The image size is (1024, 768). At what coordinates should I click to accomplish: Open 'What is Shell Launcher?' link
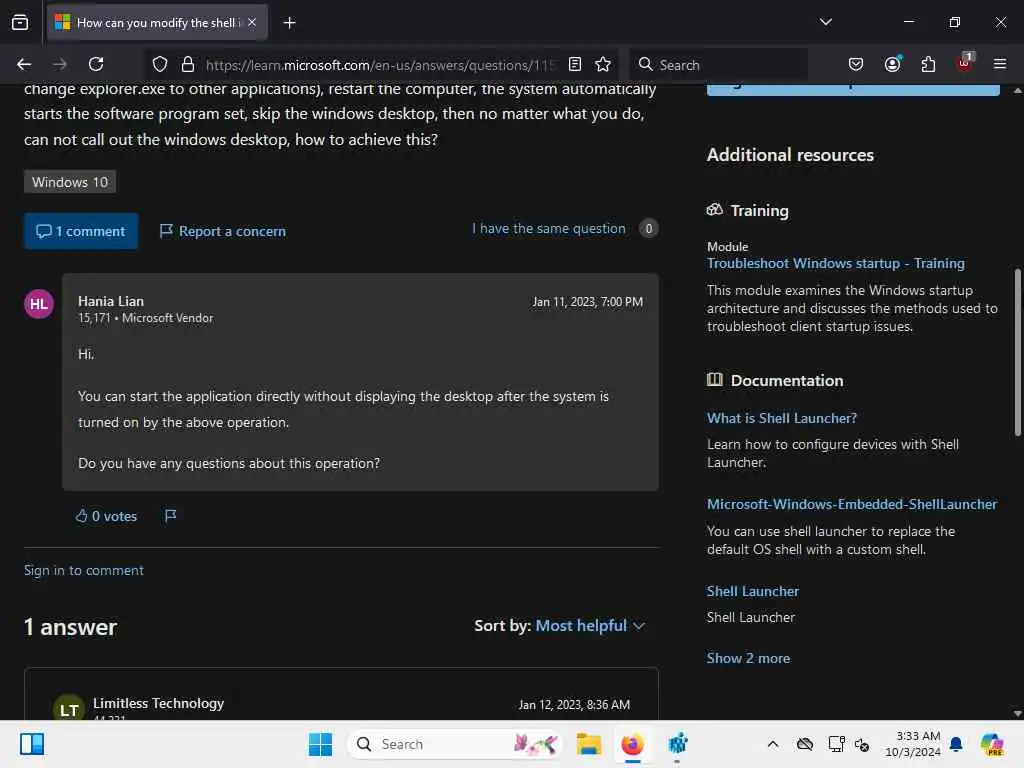click(x=782, y=418)
